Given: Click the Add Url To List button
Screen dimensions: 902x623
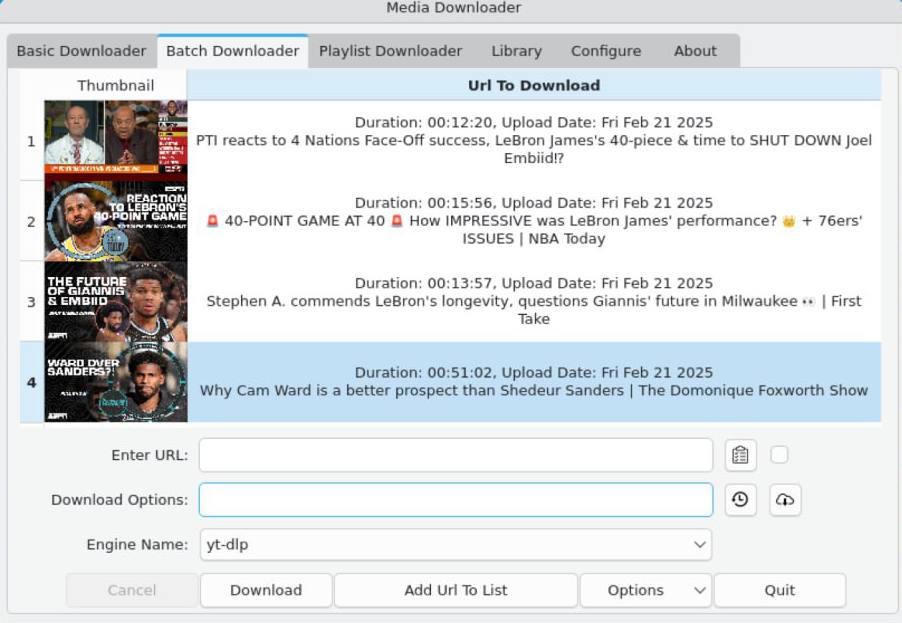Looking at the screenshot, I should 455,590.
